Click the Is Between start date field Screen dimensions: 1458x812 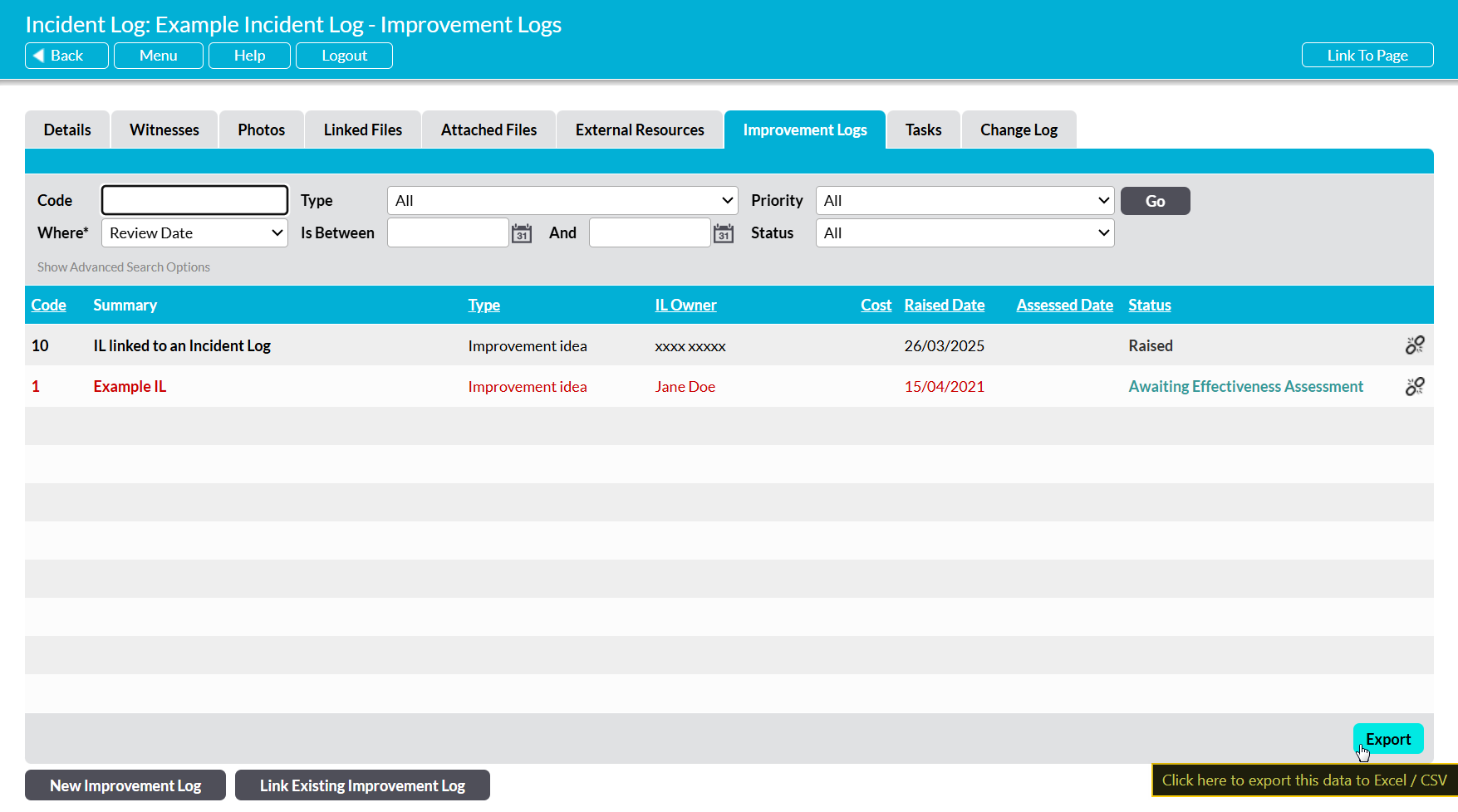point(448,232)
